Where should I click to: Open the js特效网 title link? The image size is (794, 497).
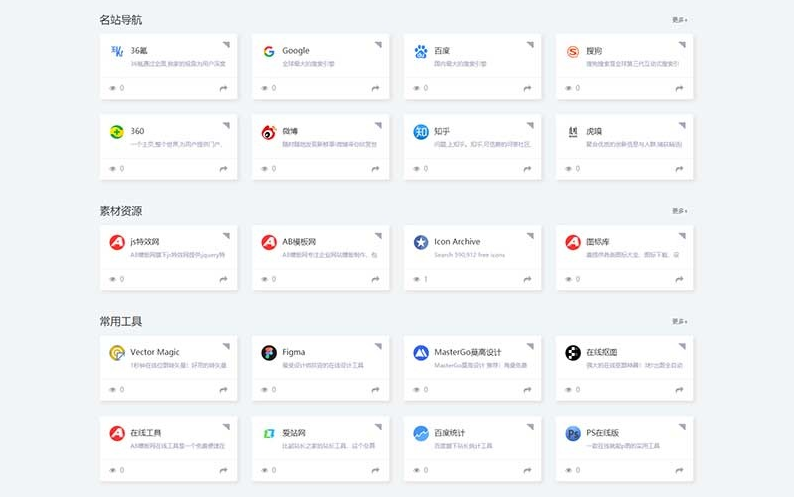point(147,242)
